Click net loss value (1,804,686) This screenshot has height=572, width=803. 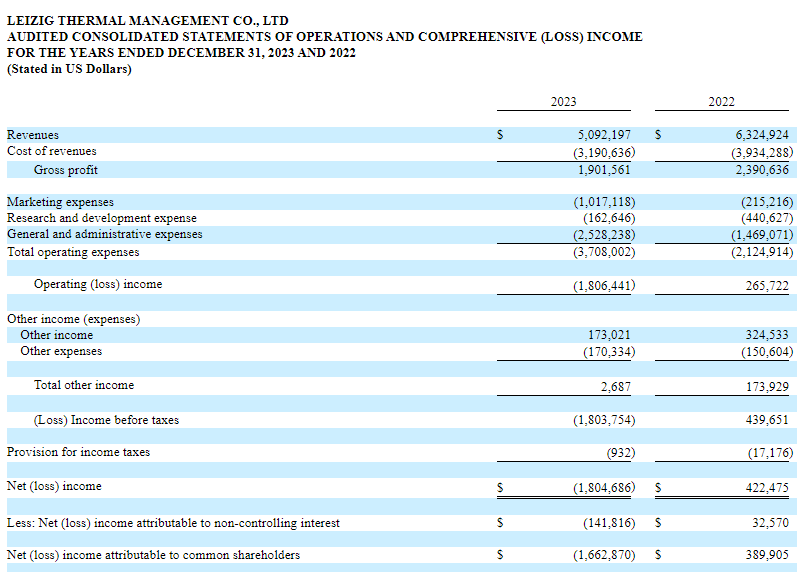[604, 488]
